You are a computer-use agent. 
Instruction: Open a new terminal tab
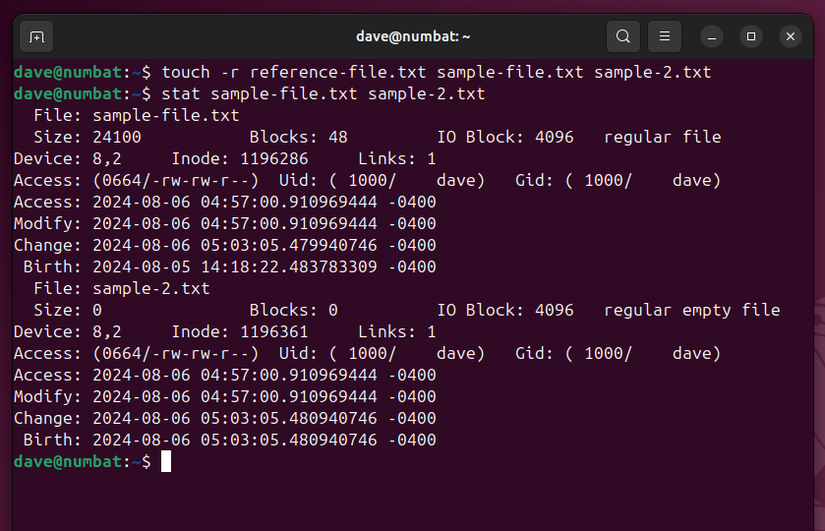click(36, 37)
